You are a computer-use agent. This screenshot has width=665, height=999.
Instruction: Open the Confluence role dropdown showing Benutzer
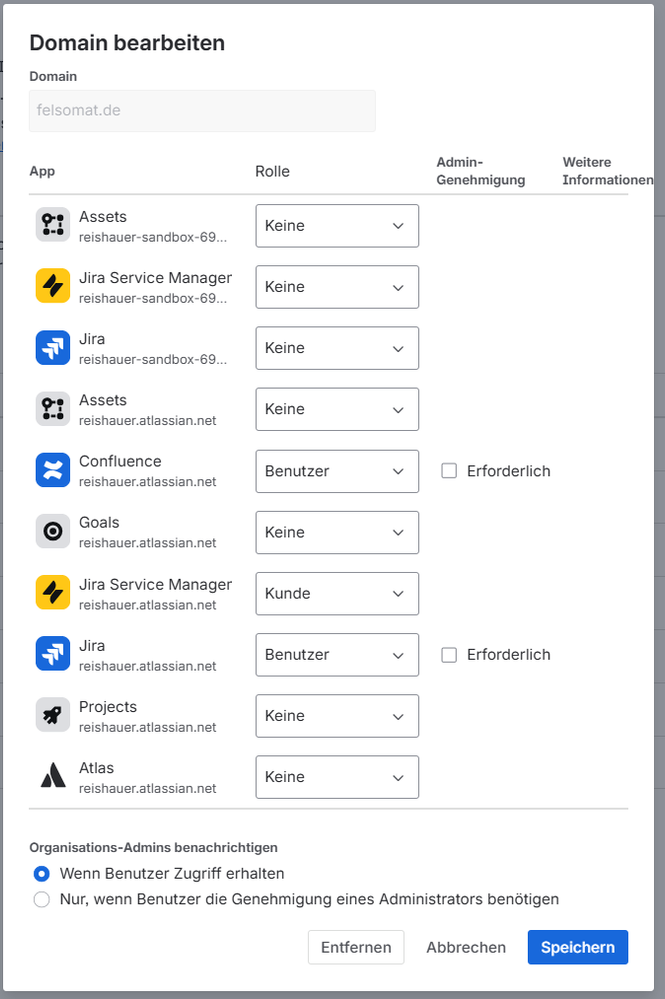(337, 471)
